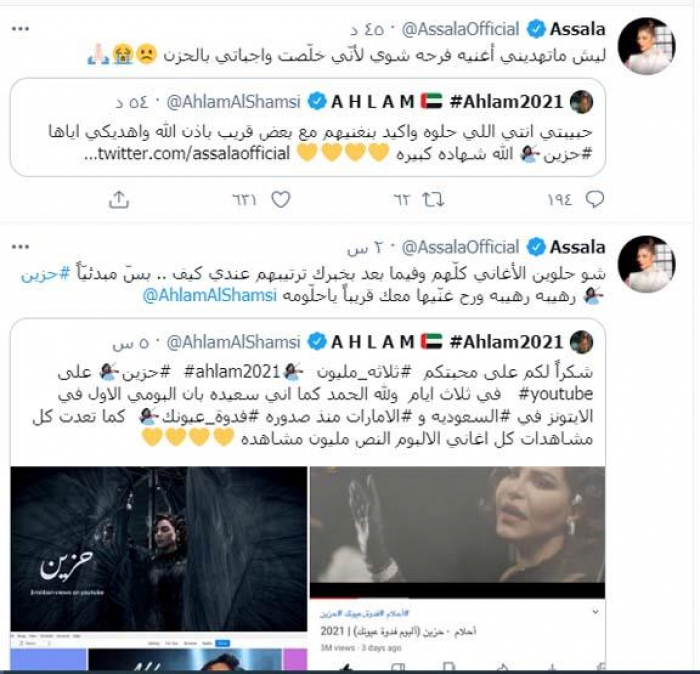Open the #حزين hashtag in second Assala tweet
The width and height of the screenshot is (700, 674).
pos(46,274)
